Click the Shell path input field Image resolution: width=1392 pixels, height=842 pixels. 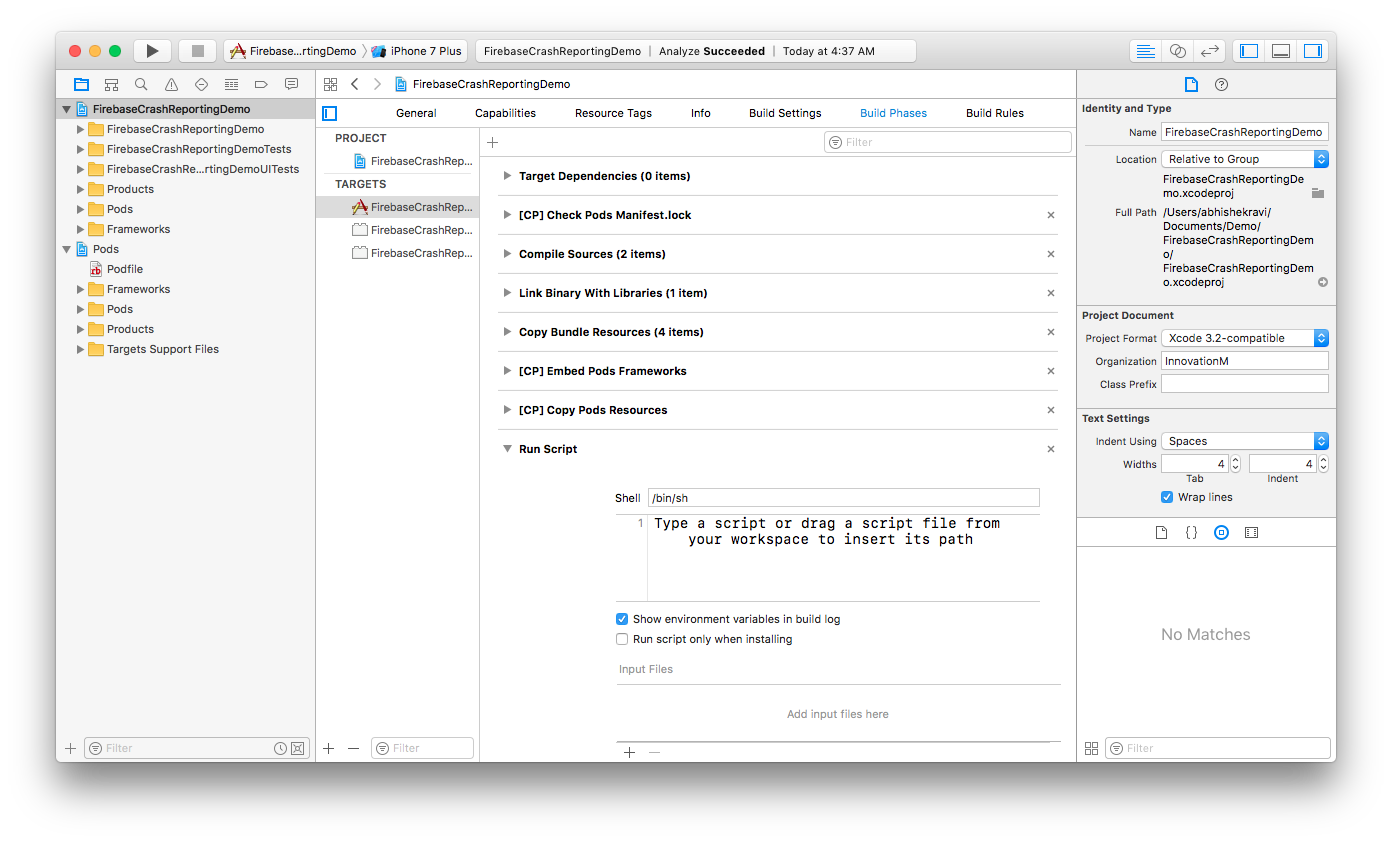[843, 498]
